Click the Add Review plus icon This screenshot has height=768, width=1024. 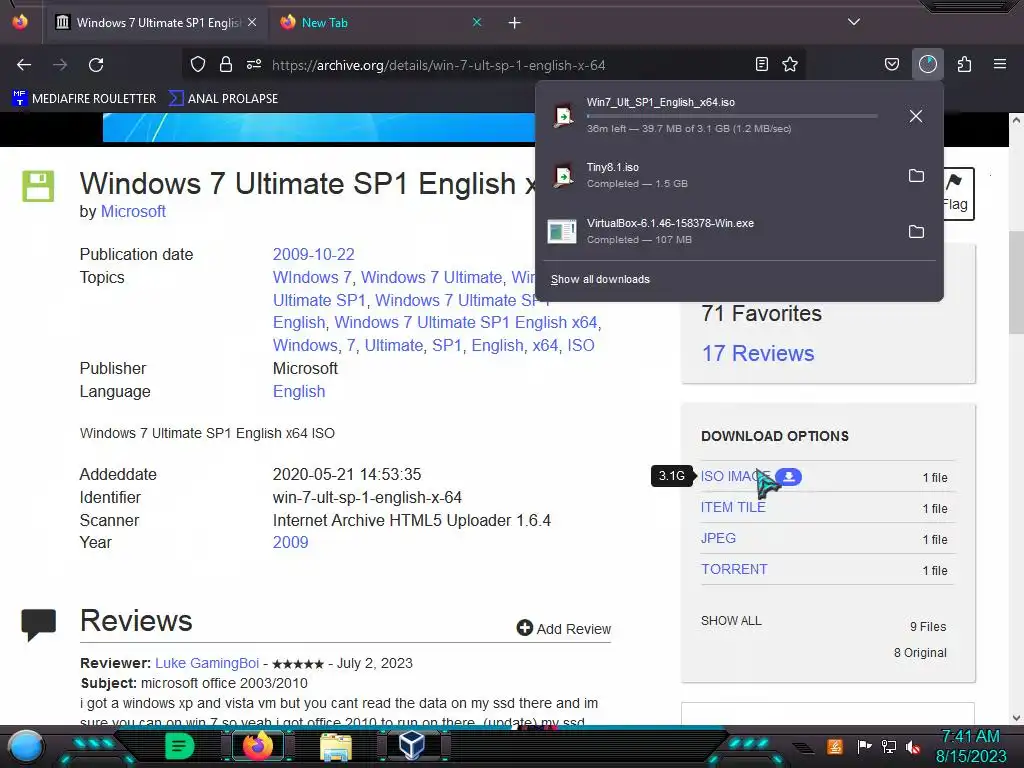point(524,628)
